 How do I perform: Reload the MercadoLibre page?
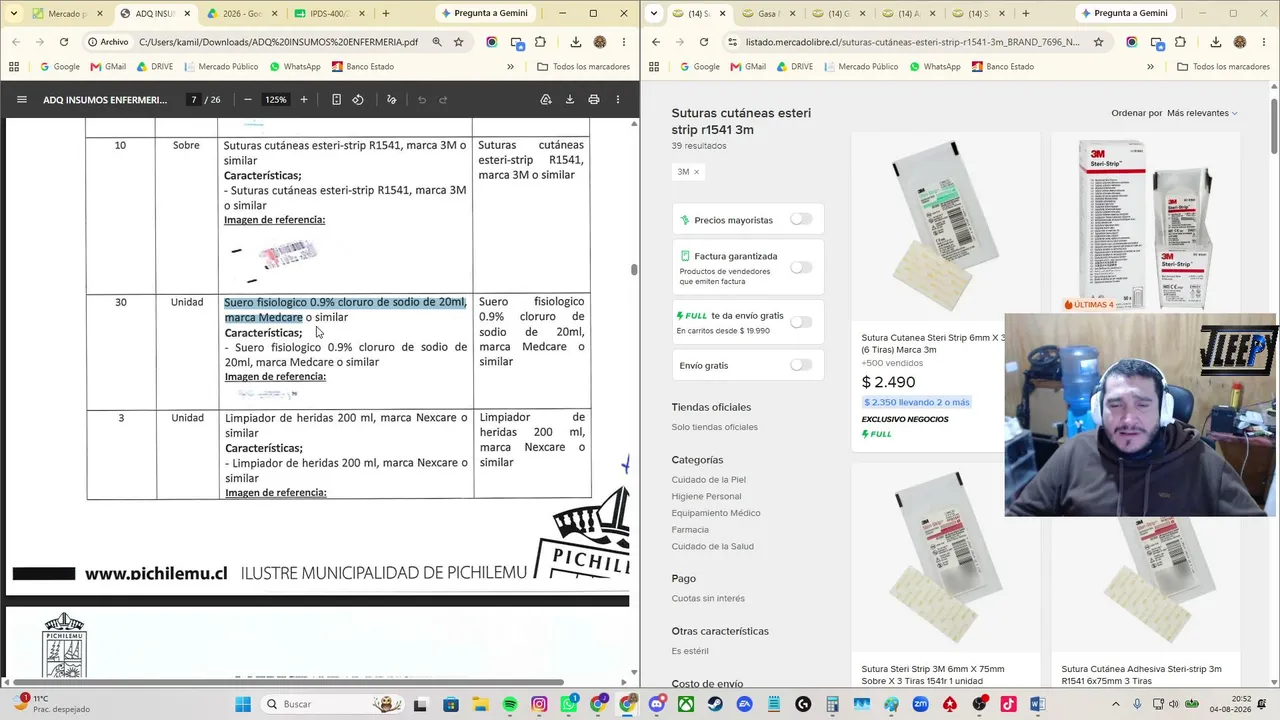704,42
